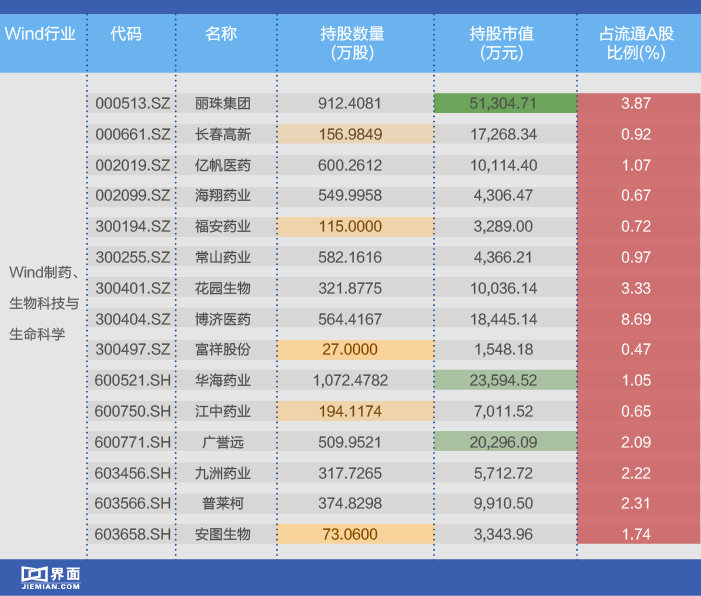
Task: Click the 代码 column header
Action: coord(126,34)
